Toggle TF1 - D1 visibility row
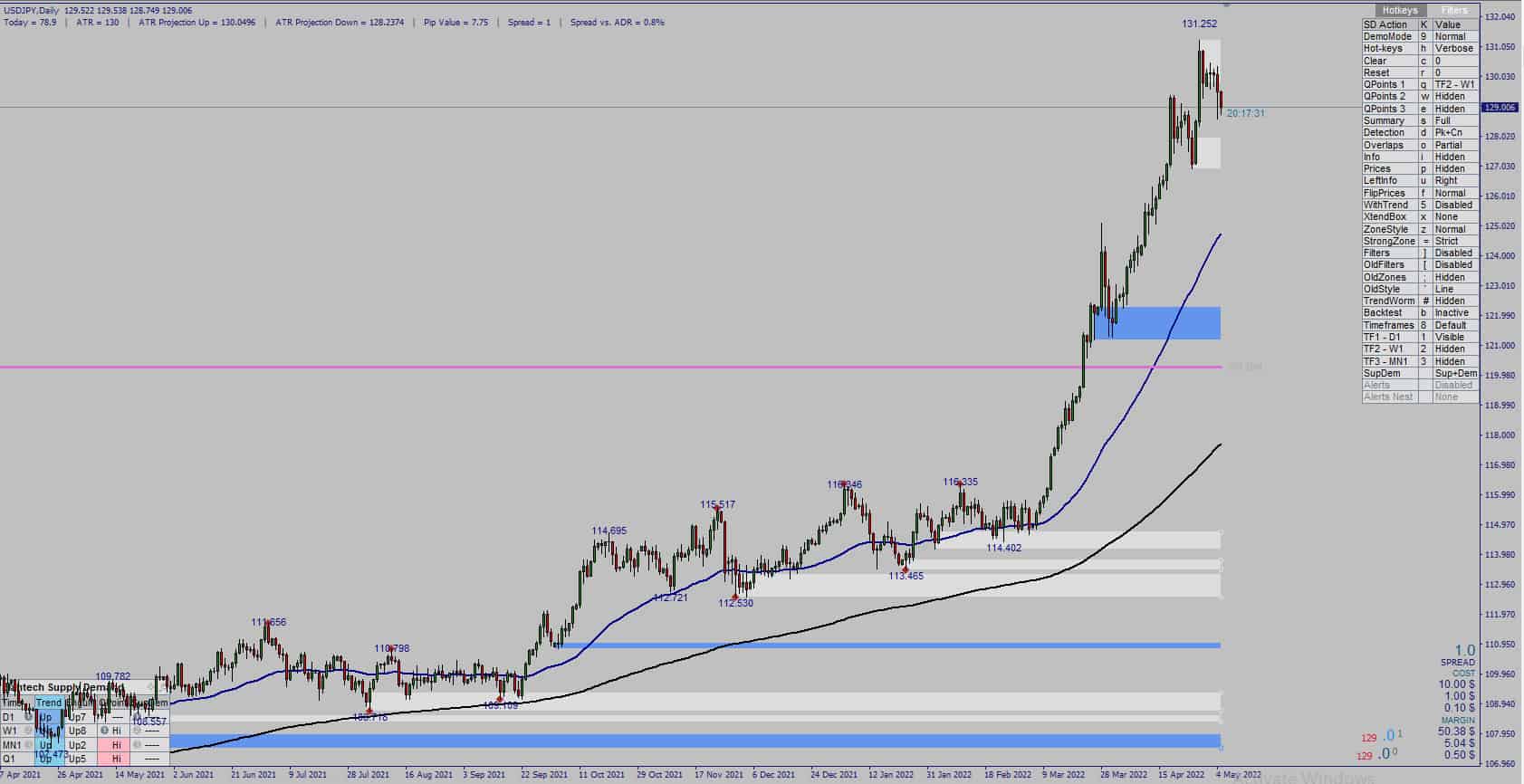The height and width of the screenshot is (784, 1524). click(1420, 337)
